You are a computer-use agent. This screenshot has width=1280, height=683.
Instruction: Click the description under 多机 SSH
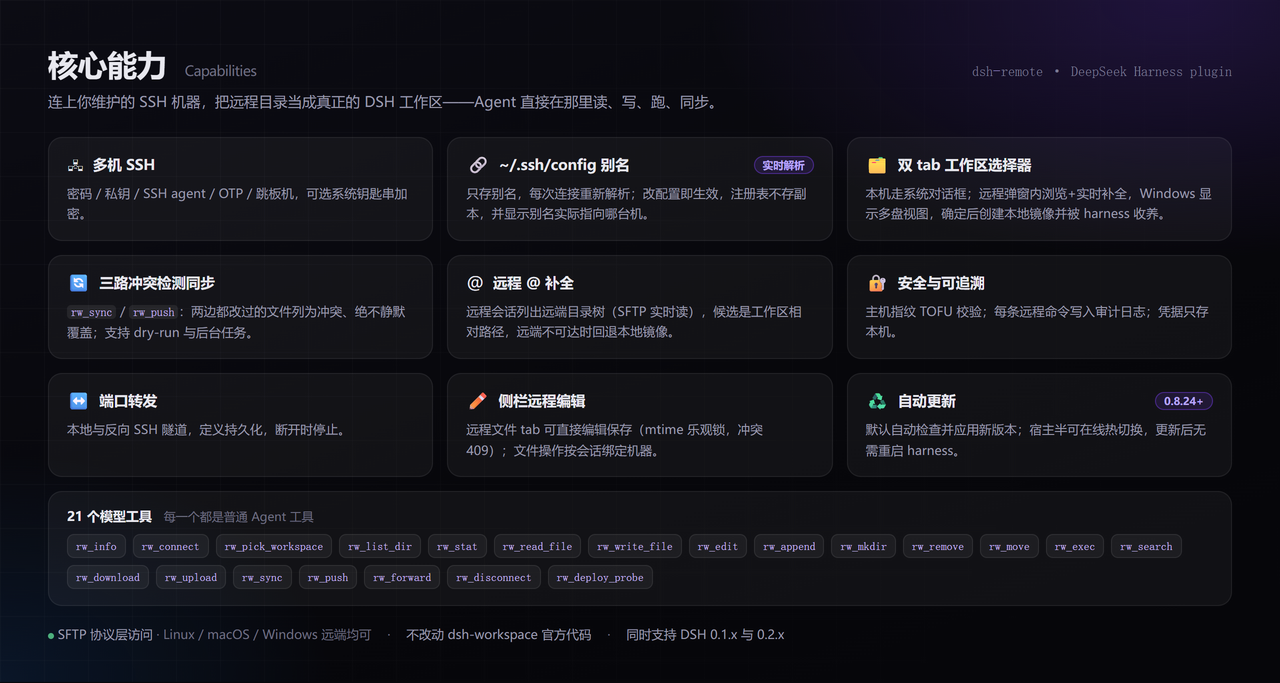tap(237, 204)
